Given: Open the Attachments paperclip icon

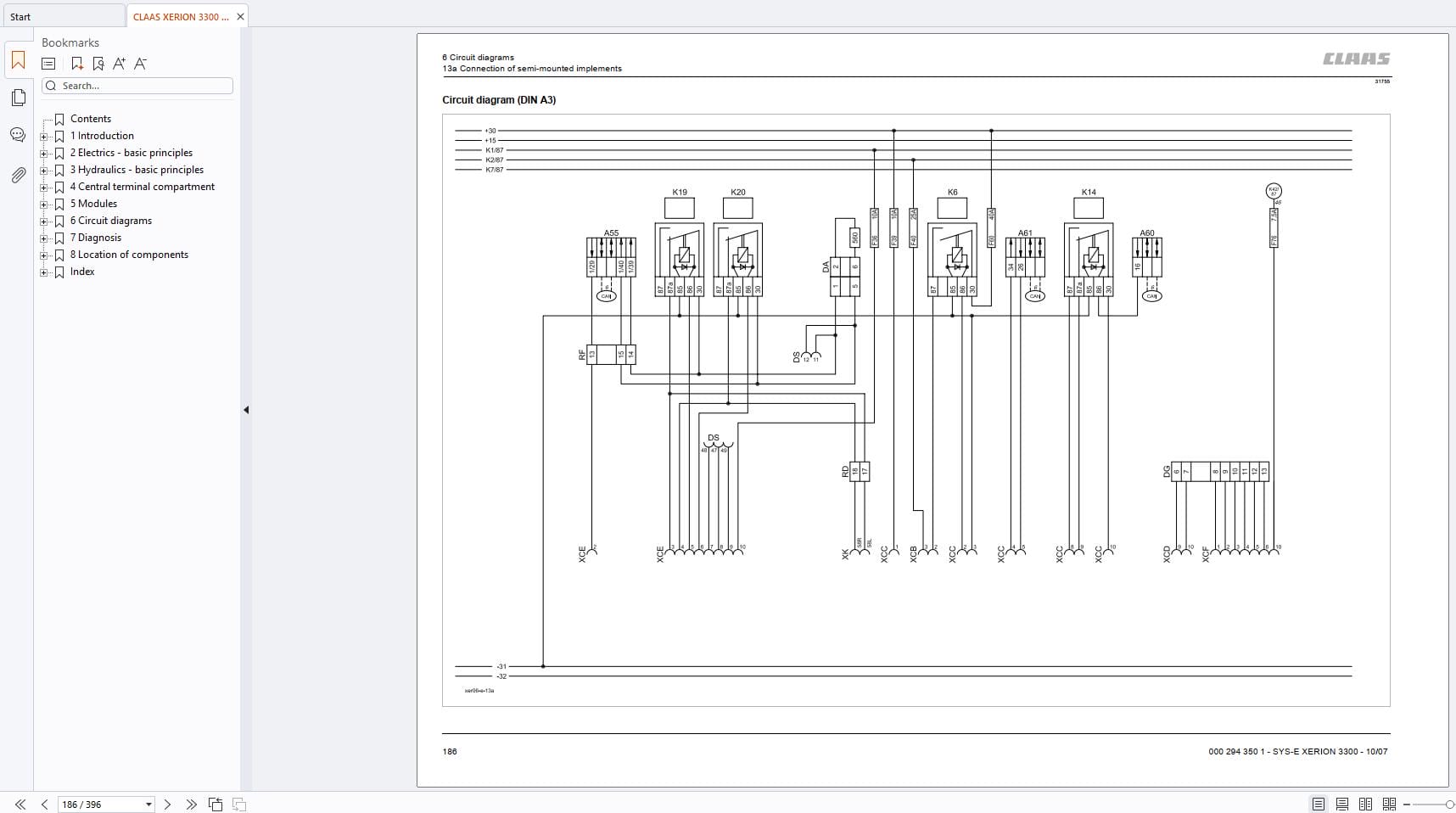Looking at the screenshot, I should [18, 175].
